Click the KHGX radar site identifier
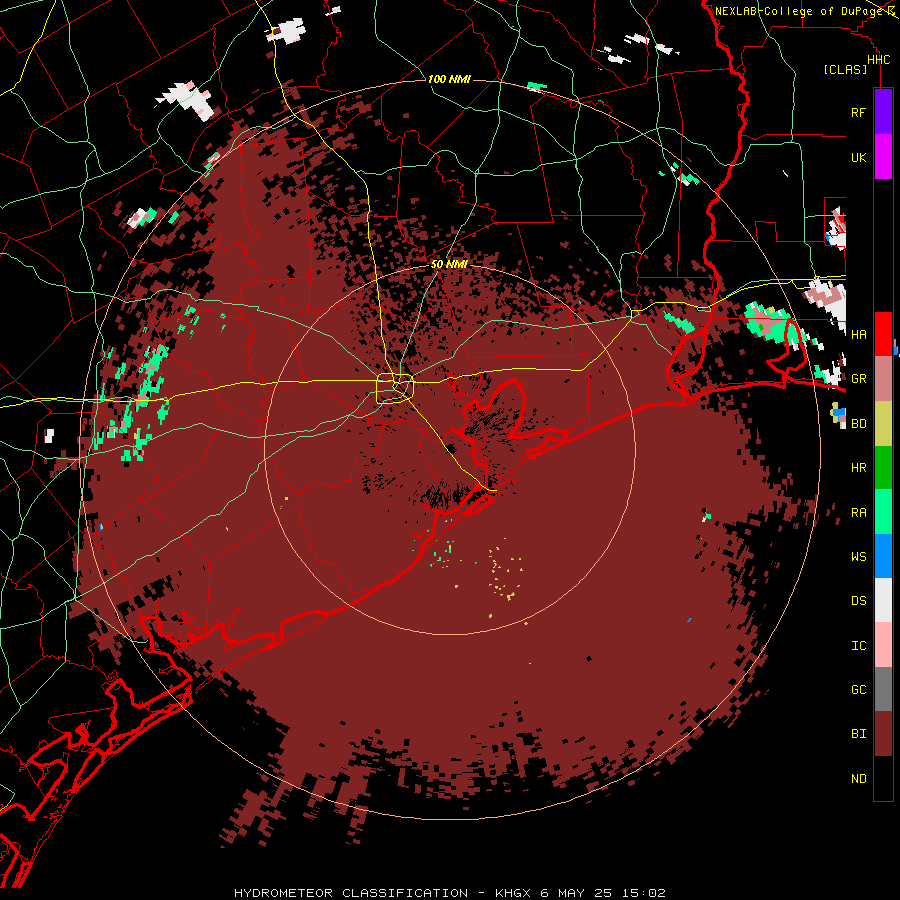900x900 pixels. 513,893
